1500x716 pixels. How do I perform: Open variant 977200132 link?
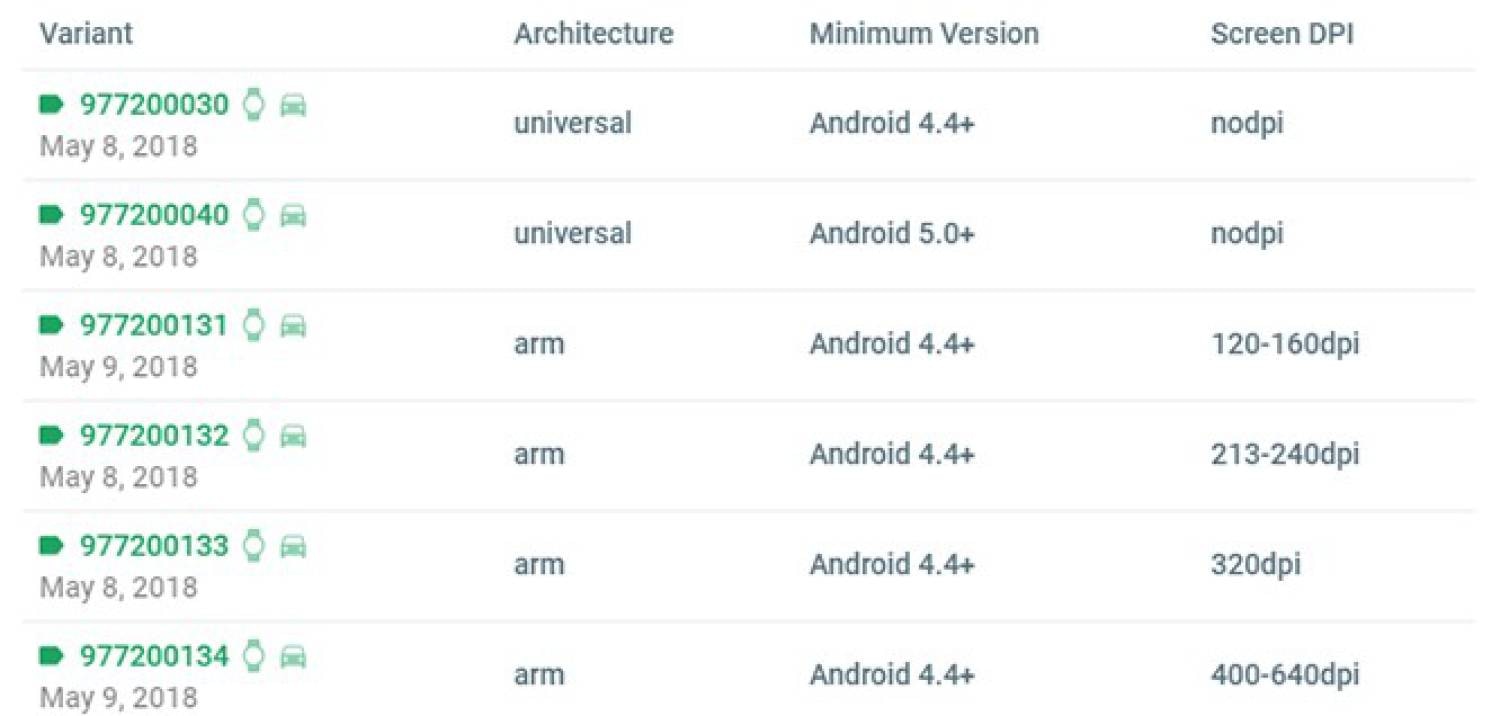tap(154, 436)
